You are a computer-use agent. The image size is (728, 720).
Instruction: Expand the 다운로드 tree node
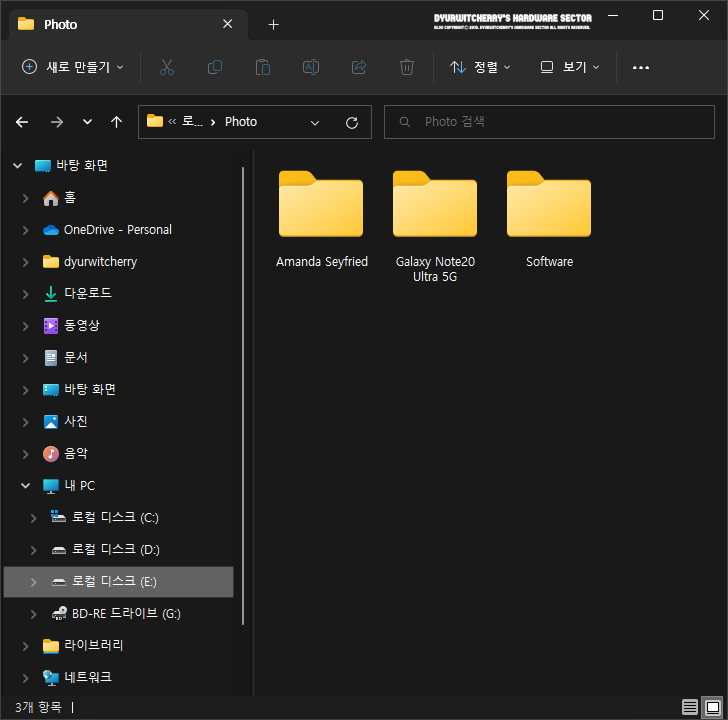[x=26, y=294]
